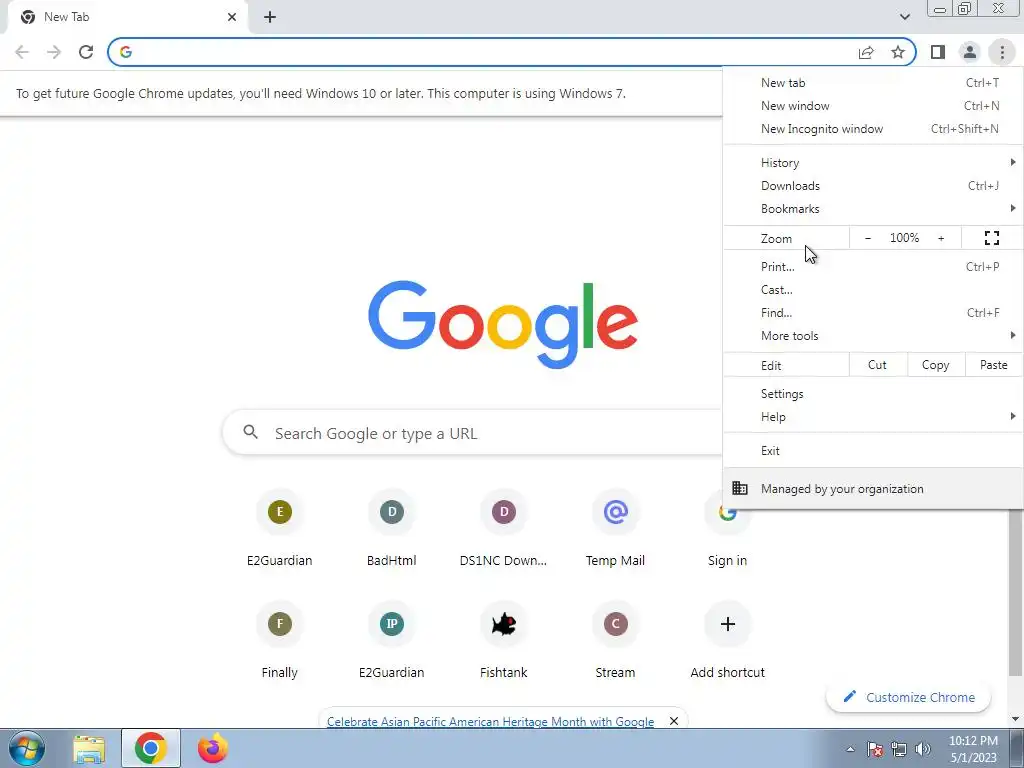Click Cut in the Edit row
This screenshot has width=1024, height=768.
pyautogui.click(x=878, y=365)
